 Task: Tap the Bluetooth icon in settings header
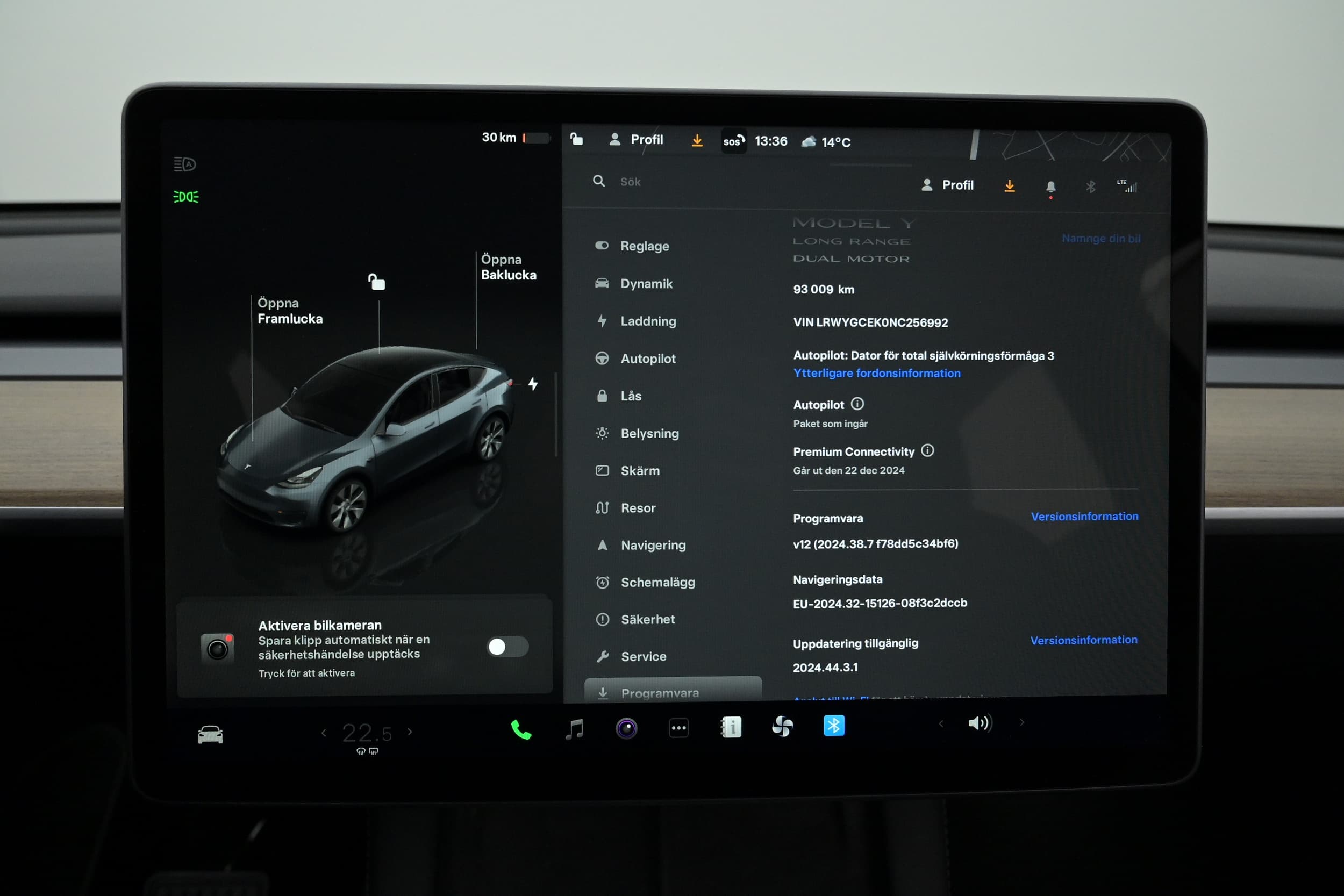tap(1090, 187)
